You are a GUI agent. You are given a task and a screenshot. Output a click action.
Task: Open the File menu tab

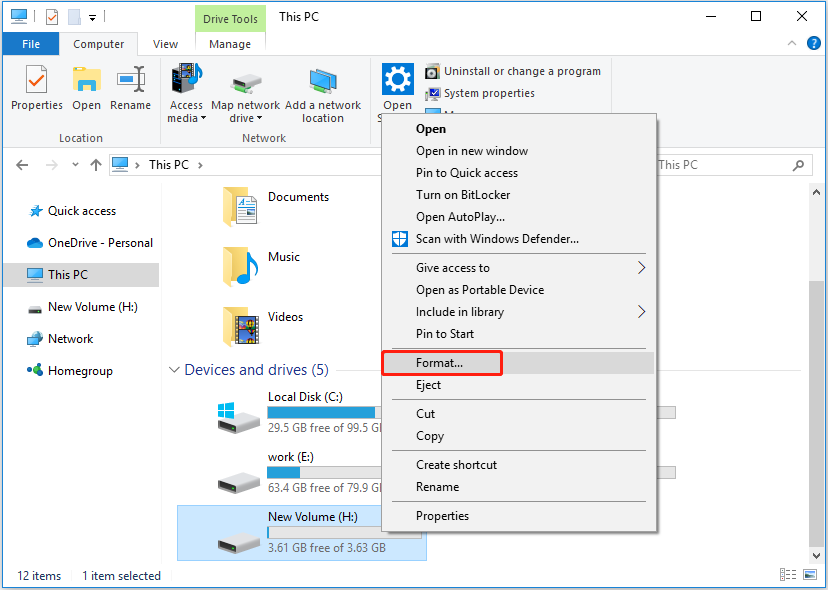click(x=31, y=44)
